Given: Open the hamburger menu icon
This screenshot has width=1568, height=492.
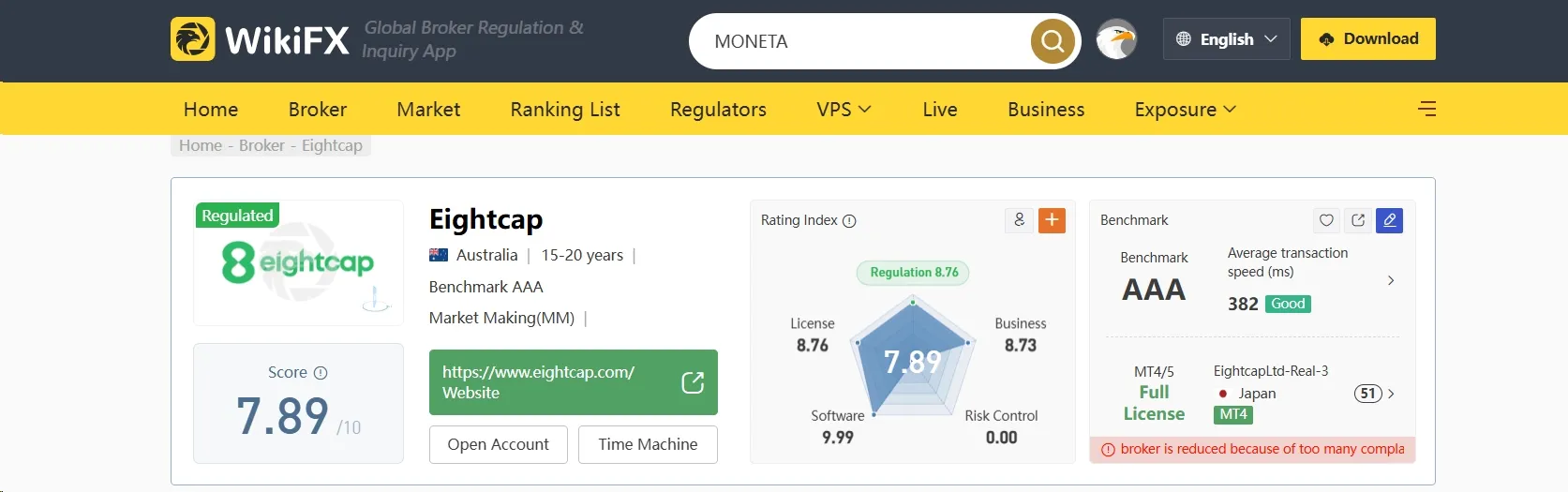Looking at the screenshot, I should pos(1426,109).
